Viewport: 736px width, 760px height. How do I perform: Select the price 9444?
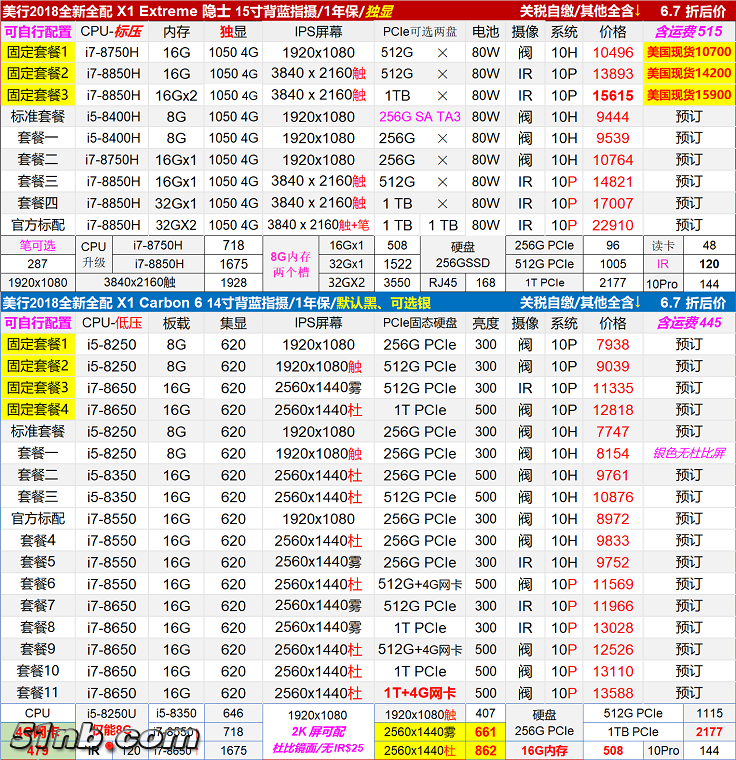tap(613, 117)
